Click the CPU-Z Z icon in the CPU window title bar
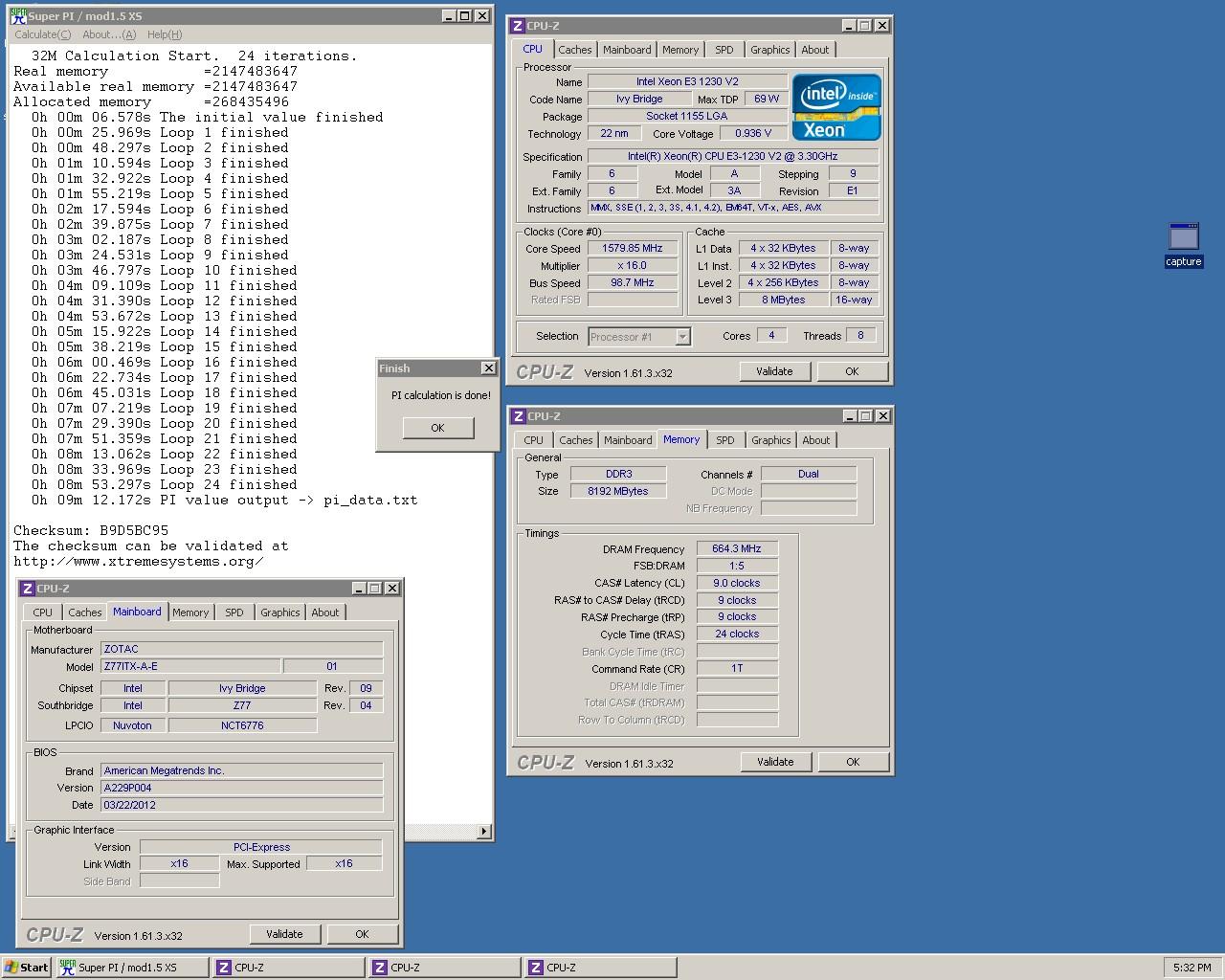1225x980 pixels. click(x=518, y=26)
